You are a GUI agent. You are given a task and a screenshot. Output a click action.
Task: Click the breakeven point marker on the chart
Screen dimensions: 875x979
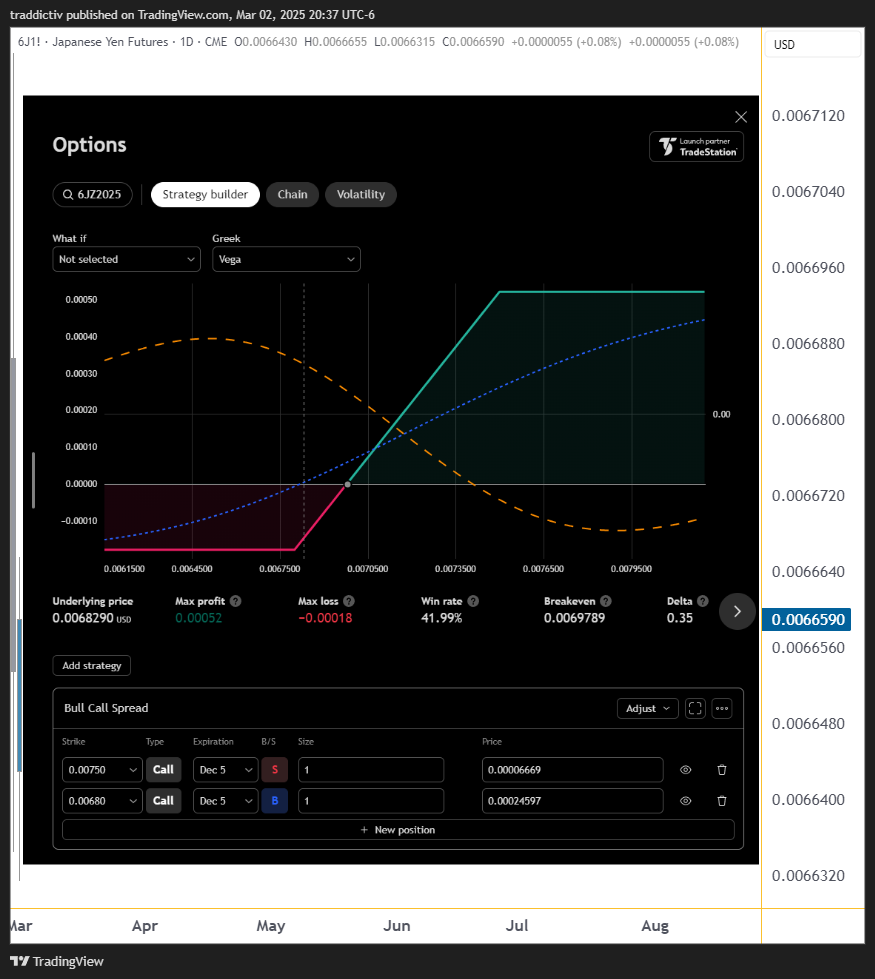tap(348, 485)
